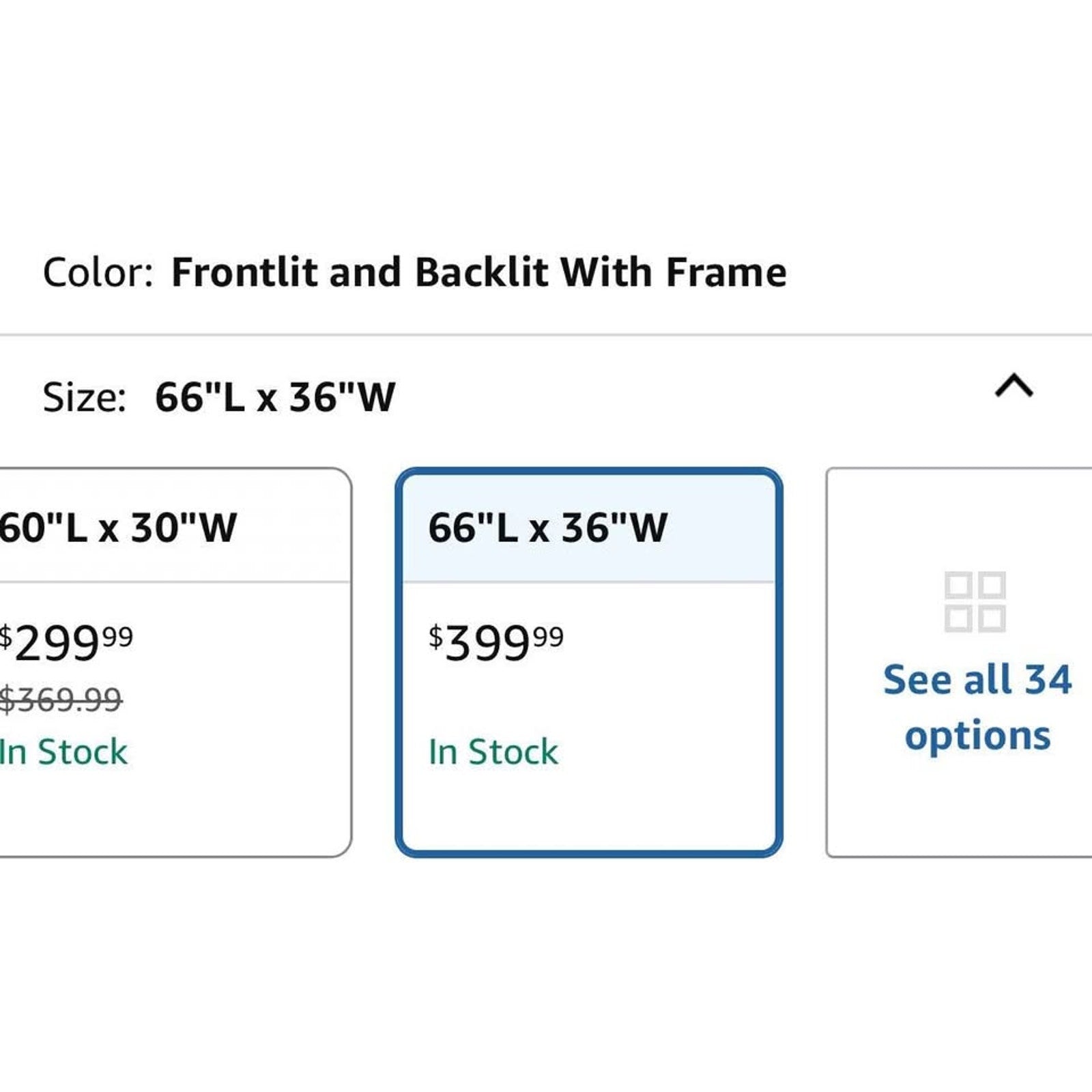Click the dollar sign of the $399.99 price
Screen dimensions: 1092x1092
435,637
